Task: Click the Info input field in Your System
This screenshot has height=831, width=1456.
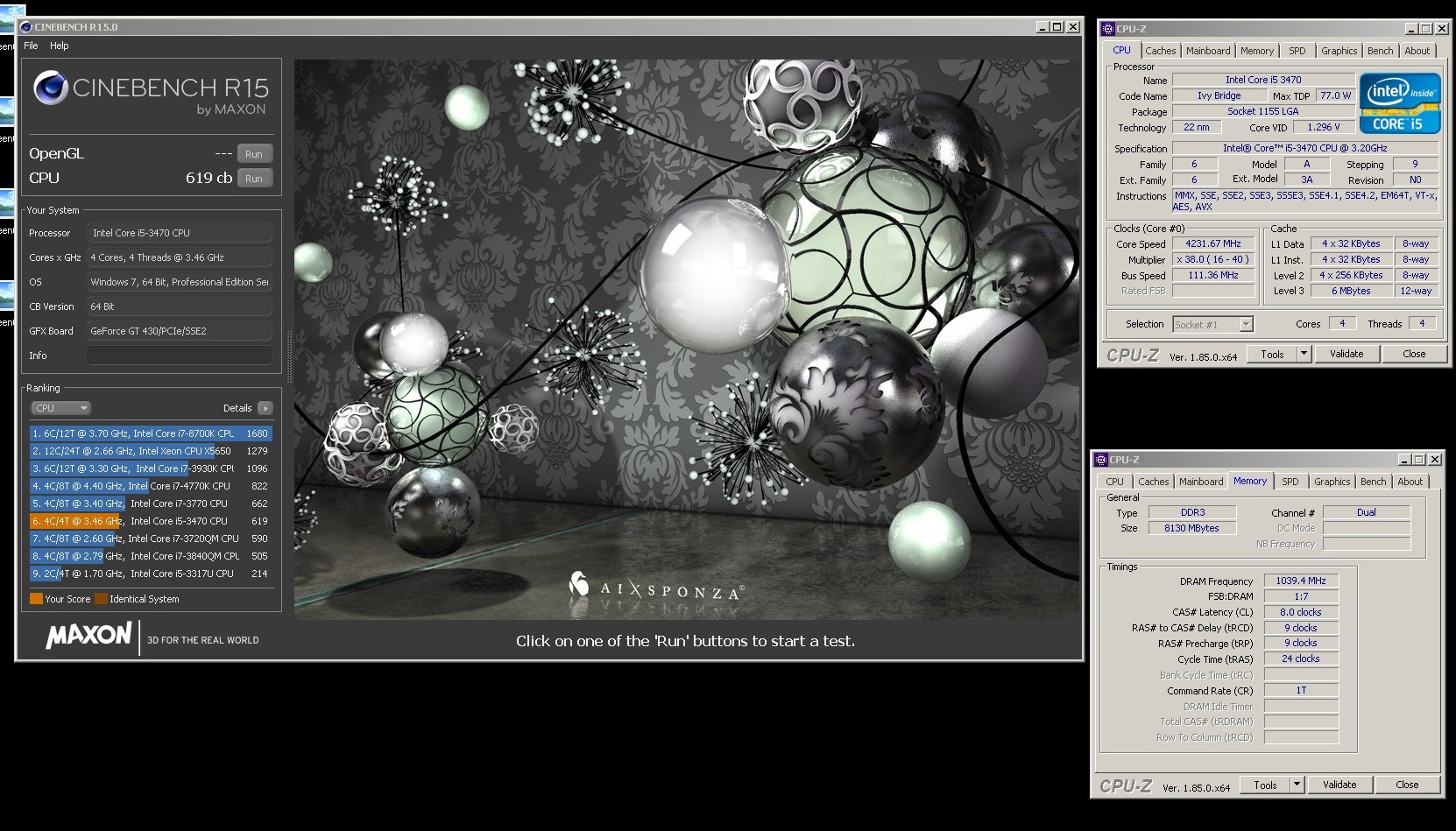Action: [180, 356]
